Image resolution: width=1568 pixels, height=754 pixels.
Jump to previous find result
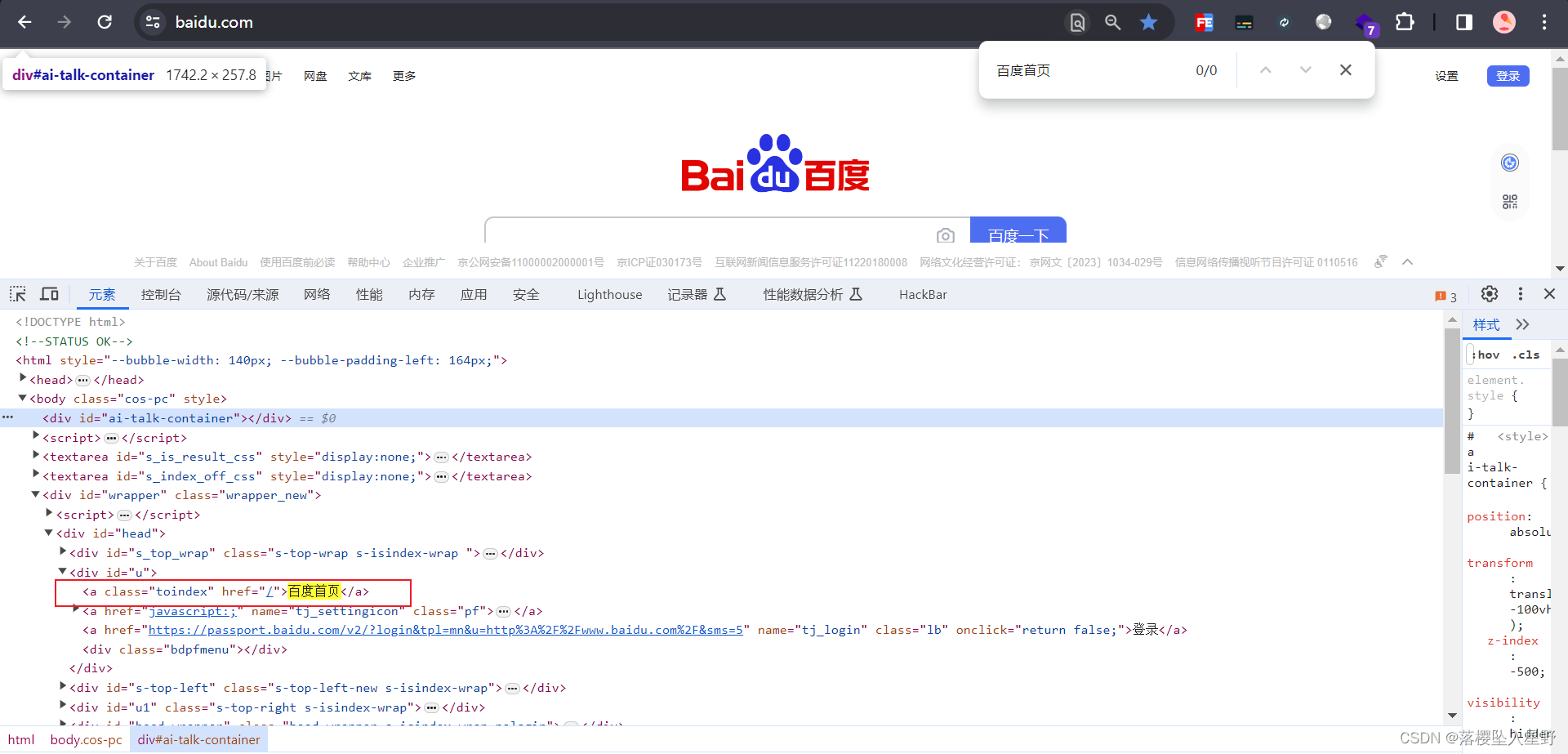[1265, 70]
